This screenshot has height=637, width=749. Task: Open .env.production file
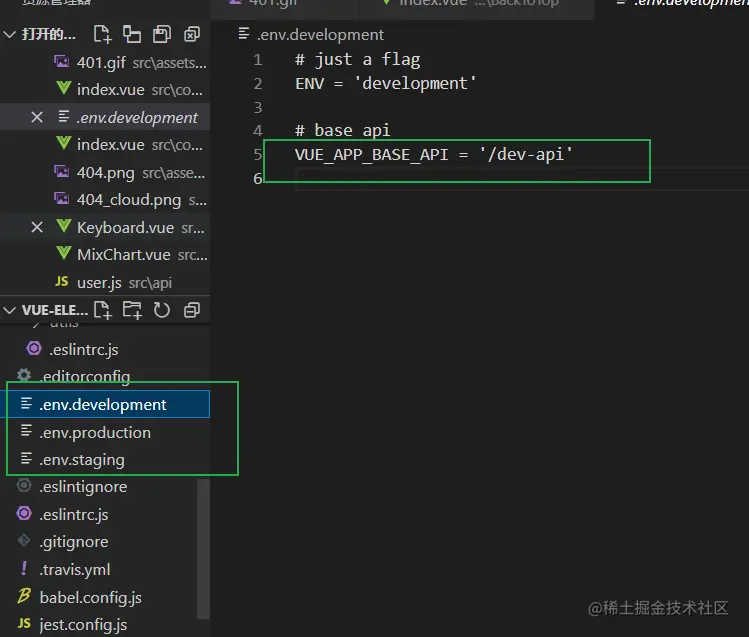point(105,432)
